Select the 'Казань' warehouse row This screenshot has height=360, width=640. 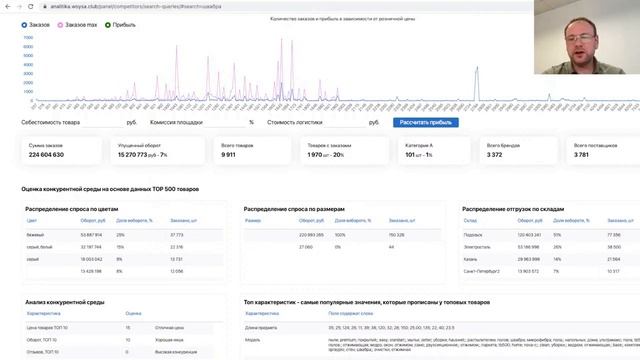(x=551, y=259)
